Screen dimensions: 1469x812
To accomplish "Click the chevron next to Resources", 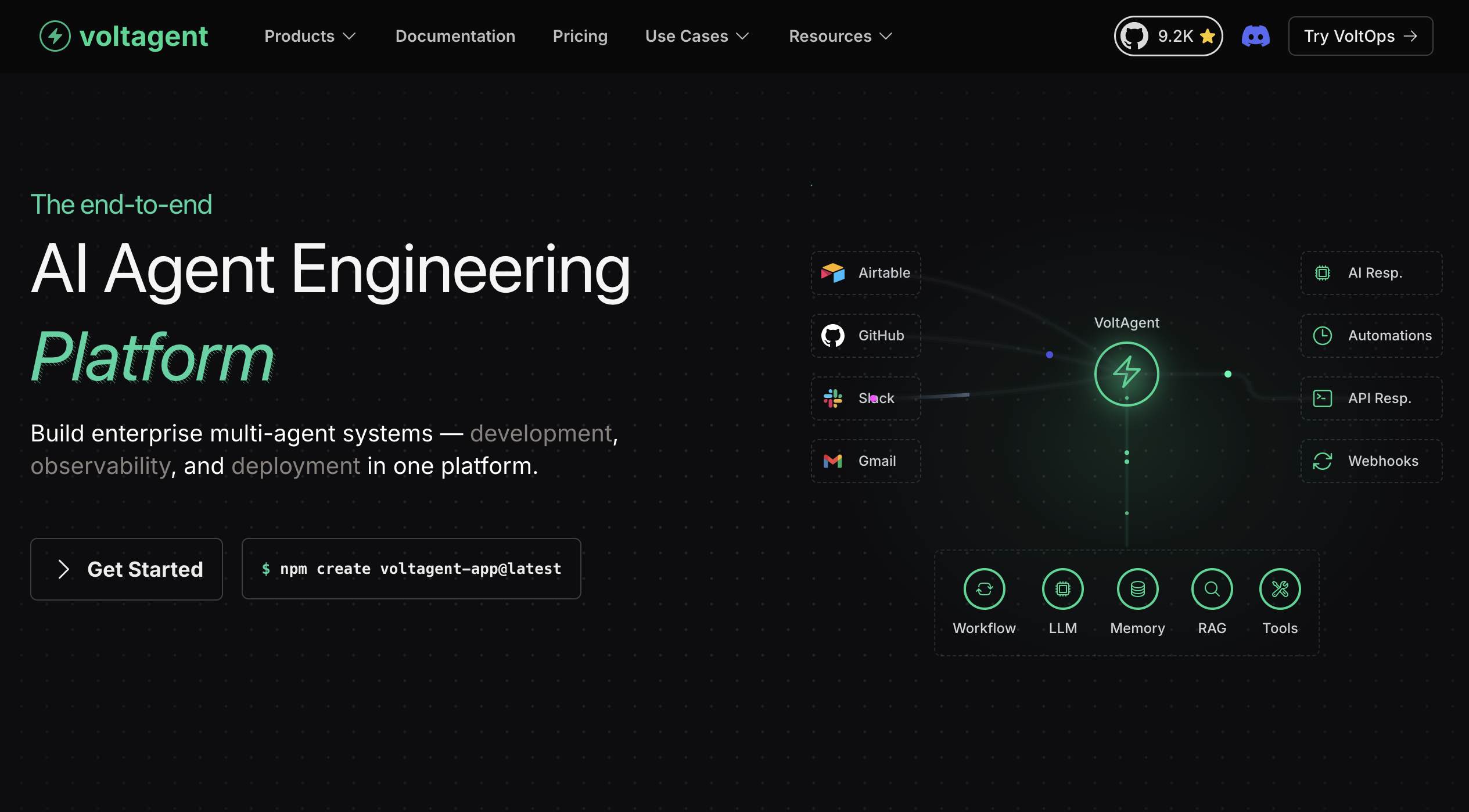I will pyautogui.click(x=886, y=36).
